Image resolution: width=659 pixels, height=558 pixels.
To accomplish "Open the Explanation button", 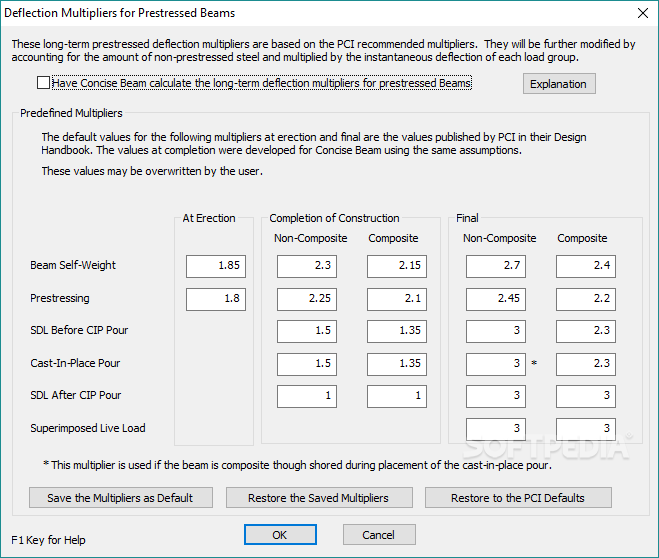I will (559, 84).
